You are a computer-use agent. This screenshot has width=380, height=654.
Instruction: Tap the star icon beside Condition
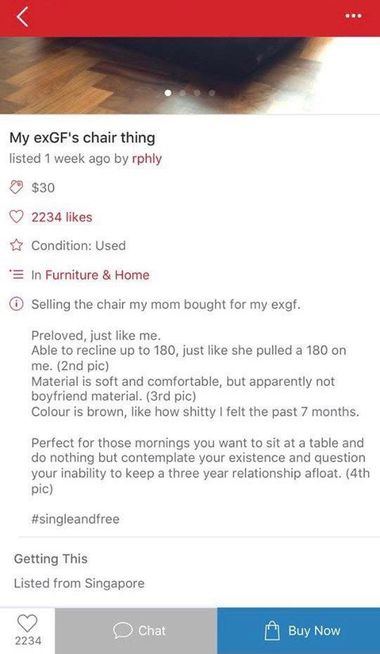click(x=16, y=246)
